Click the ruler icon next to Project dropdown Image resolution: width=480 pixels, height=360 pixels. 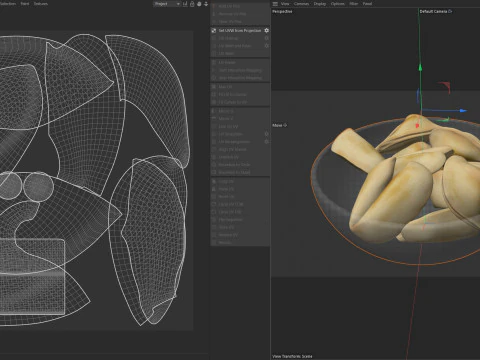click(185, 4)
